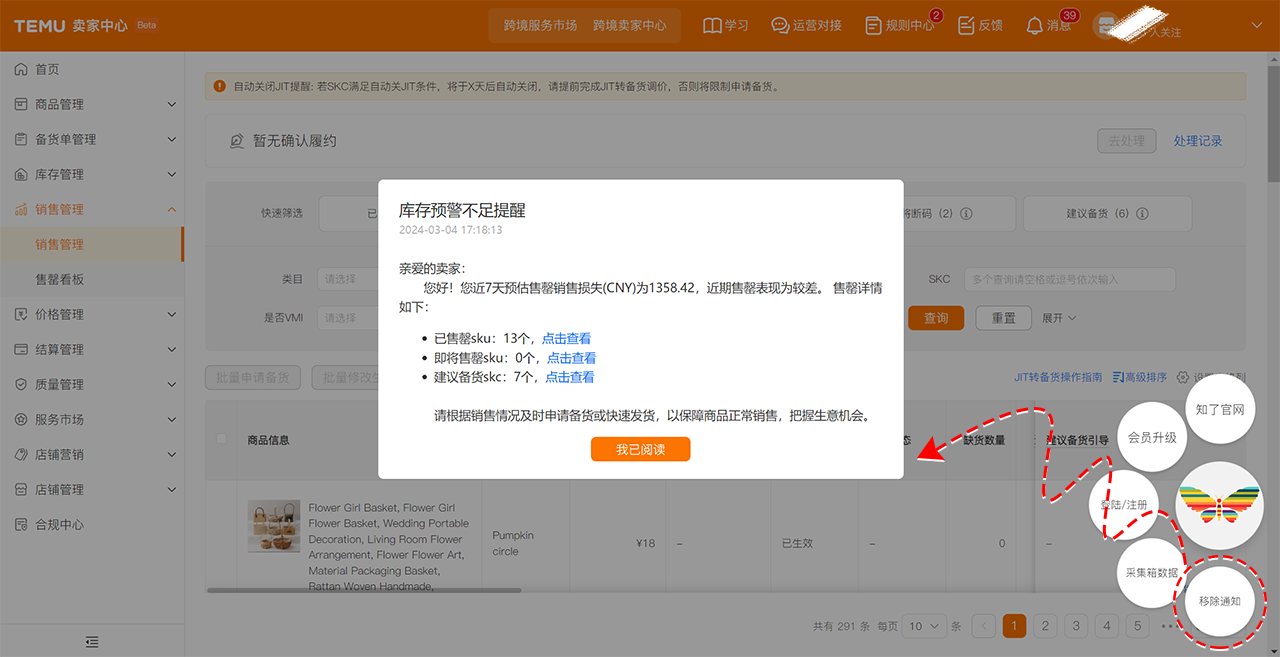Screen dimensions: 1280x657
Task: Click the 消息 bell notification icon
Action: 1035,25
